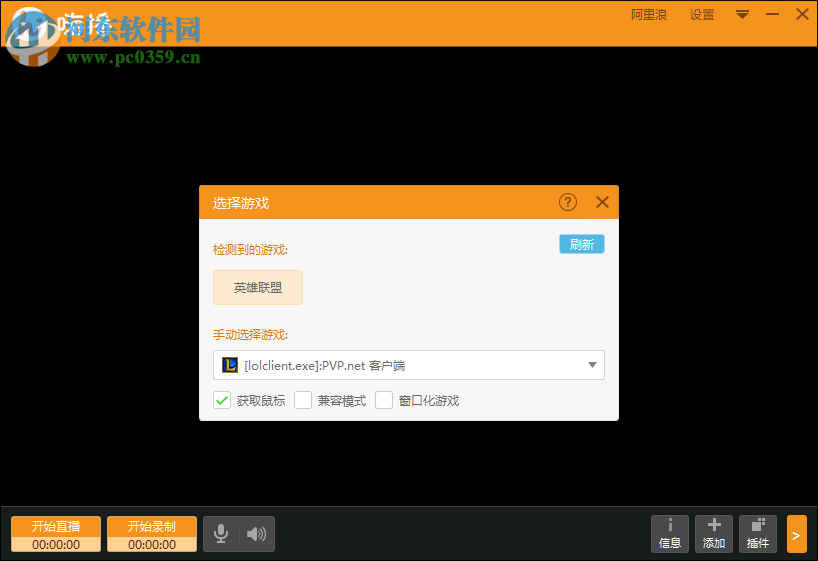This screenshot has width=818, height=561.
Task: Click the 刷新 refresh button
Action: coord(582,244)
